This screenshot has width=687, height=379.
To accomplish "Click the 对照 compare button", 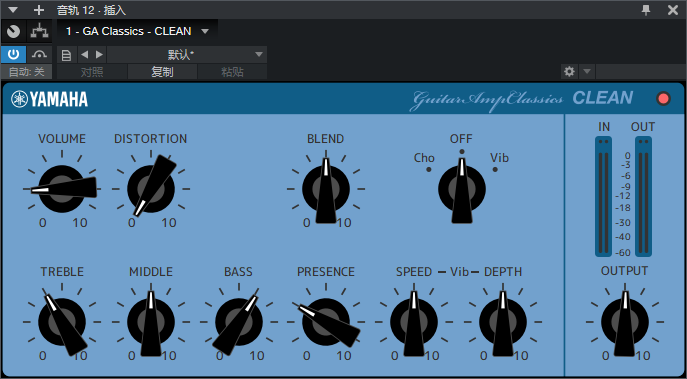I will pos(92,72).
